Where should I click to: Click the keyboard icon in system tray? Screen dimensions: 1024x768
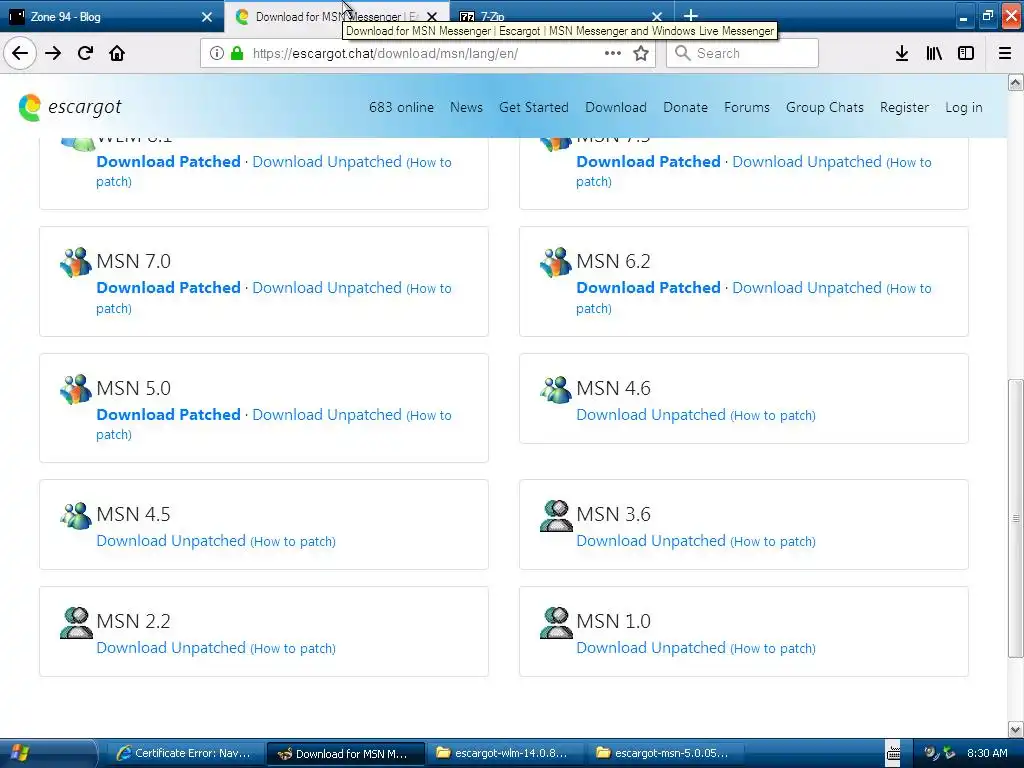(893, 753)
